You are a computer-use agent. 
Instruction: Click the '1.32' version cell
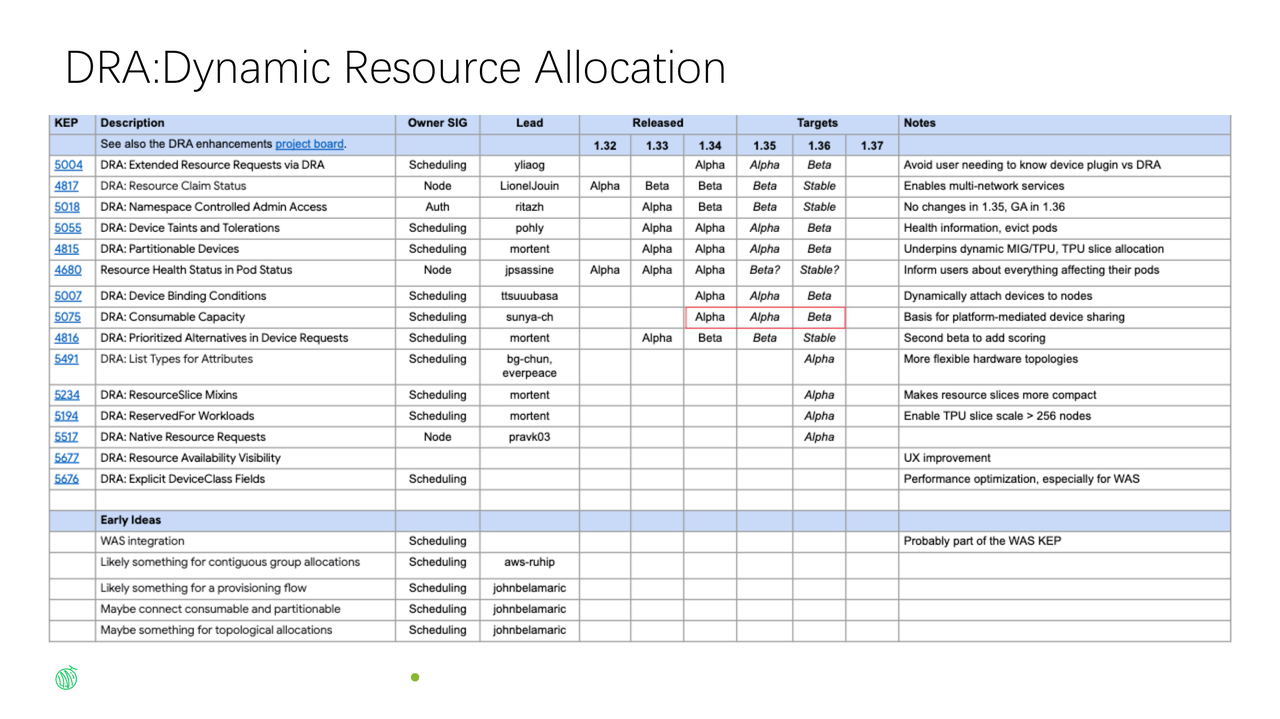click(x=604, y=145)
